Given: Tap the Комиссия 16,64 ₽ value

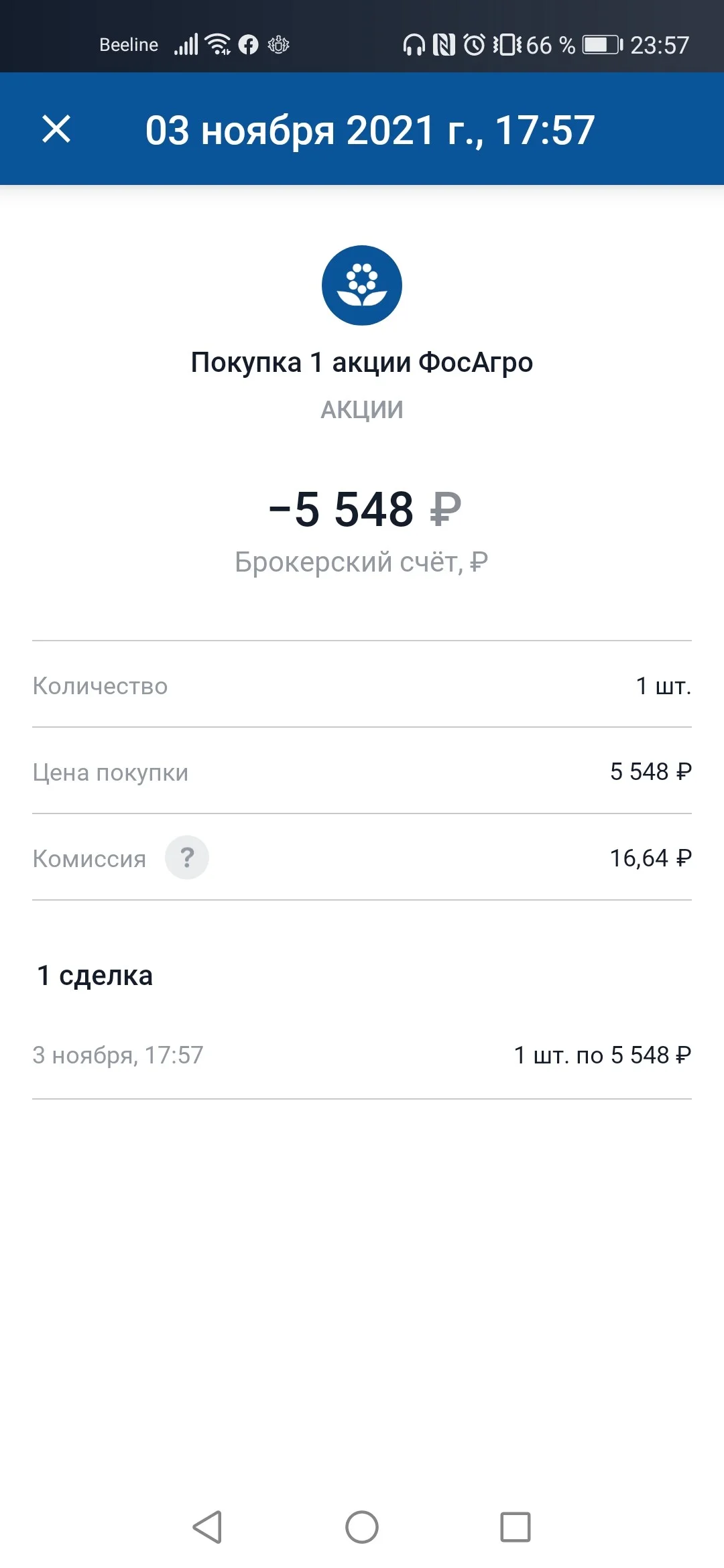Looking at the screenshot, I should click(x=650, y=858).
